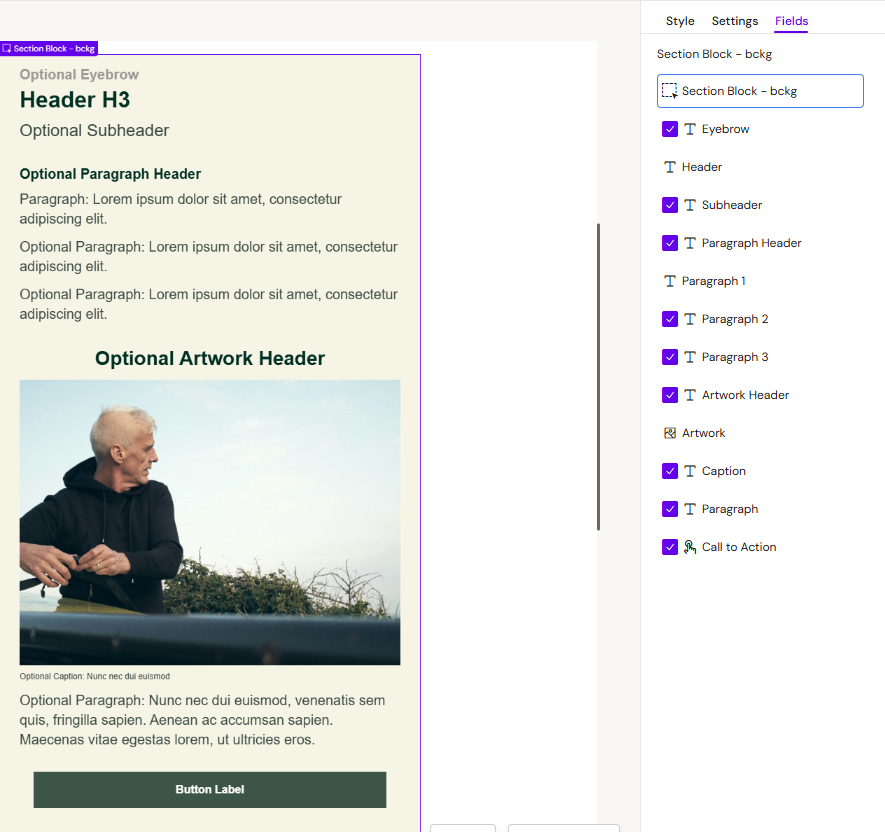Viewport: 885px width, 832px height.
Task: Click the text icon next to Artwork Header
Action: (690, 395)
